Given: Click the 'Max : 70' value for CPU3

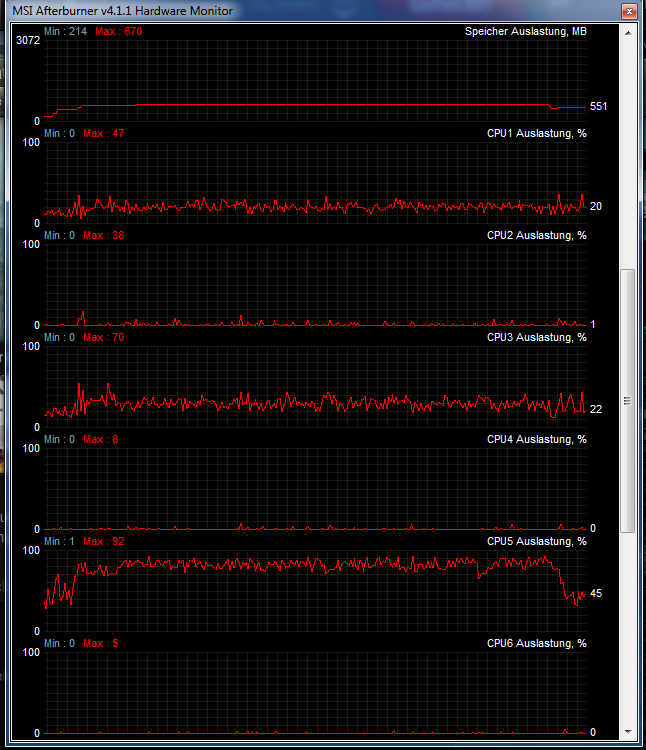Looking at the screenshot, I should click(104, 337).
